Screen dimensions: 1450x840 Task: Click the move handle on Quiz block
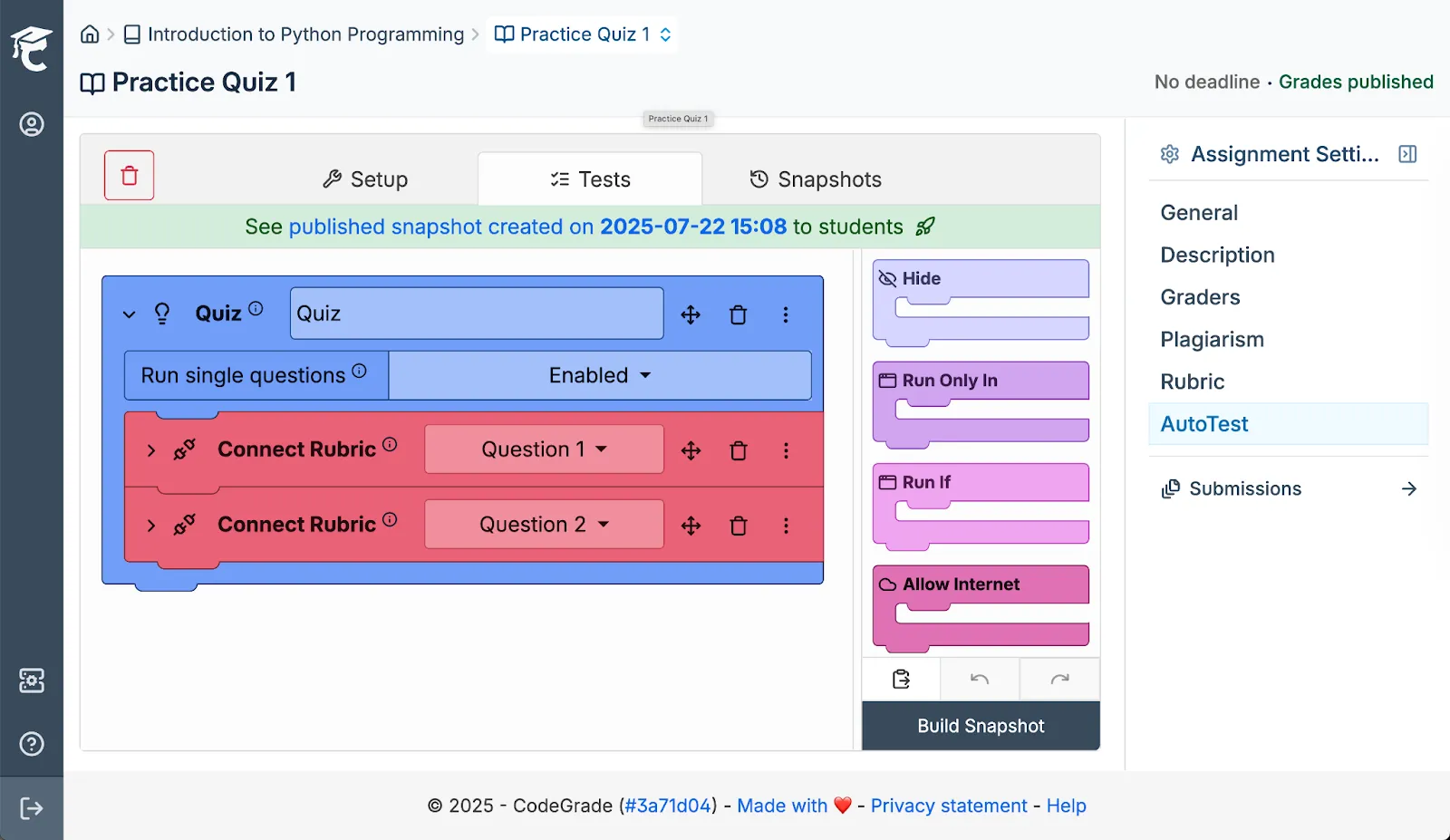tap(691, 314)
